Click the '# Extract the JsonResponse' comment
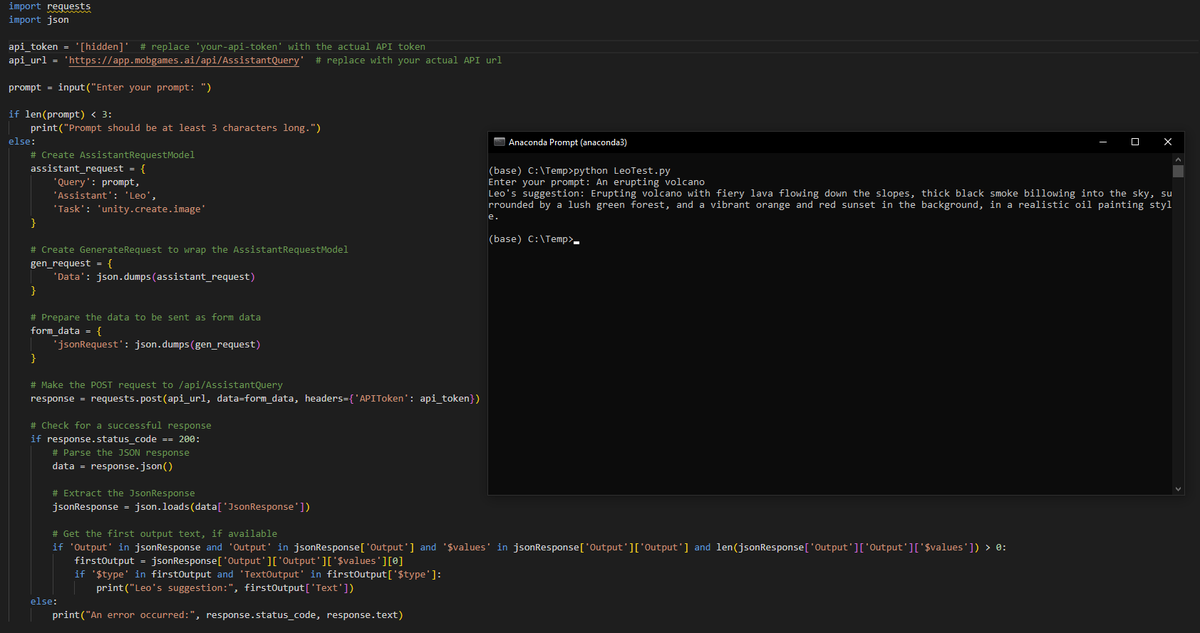Viewport: 1200px width, 633px height. point(123,493)
